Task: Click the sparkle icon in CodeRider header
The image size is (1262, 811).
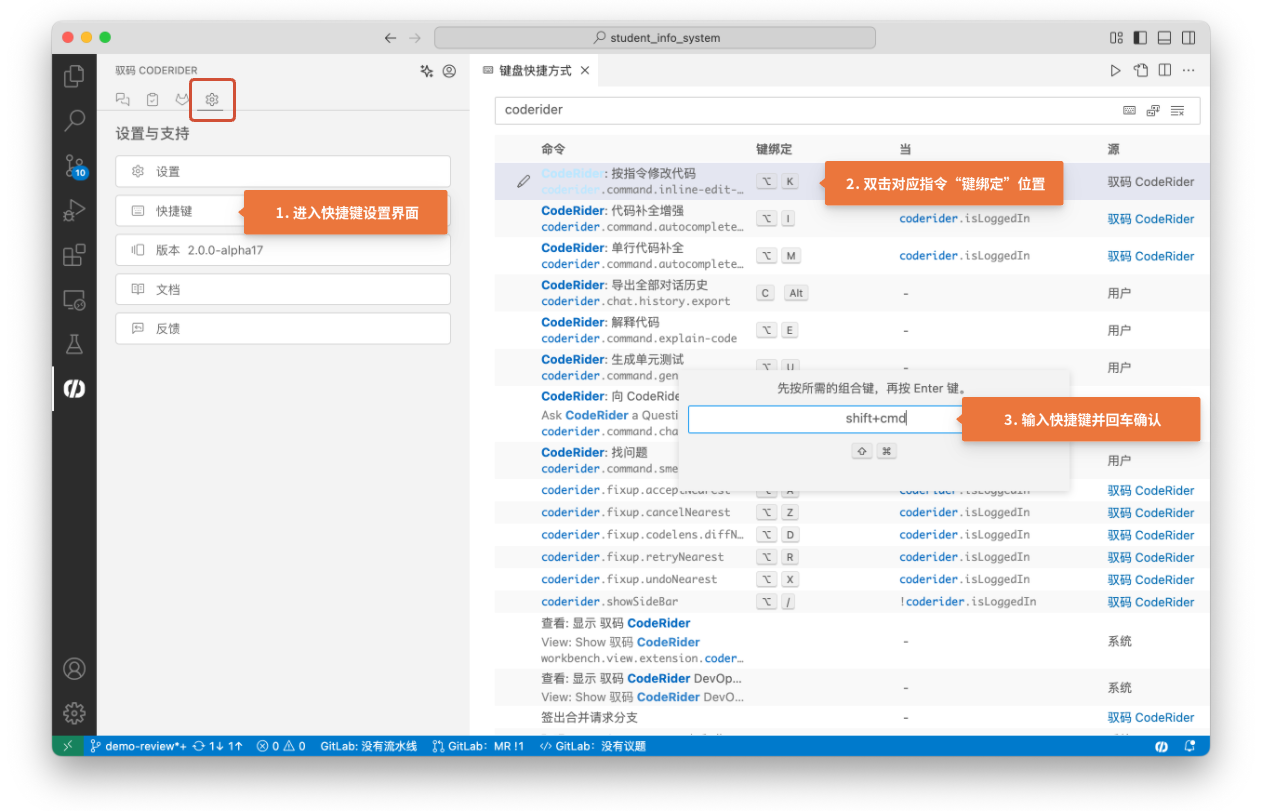Action: coord(427,71)
